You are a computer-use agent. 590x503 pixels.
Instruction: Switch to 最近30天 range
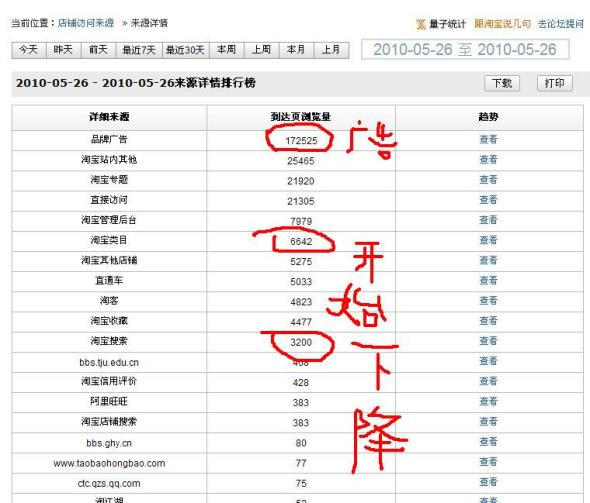pos(185,50)
